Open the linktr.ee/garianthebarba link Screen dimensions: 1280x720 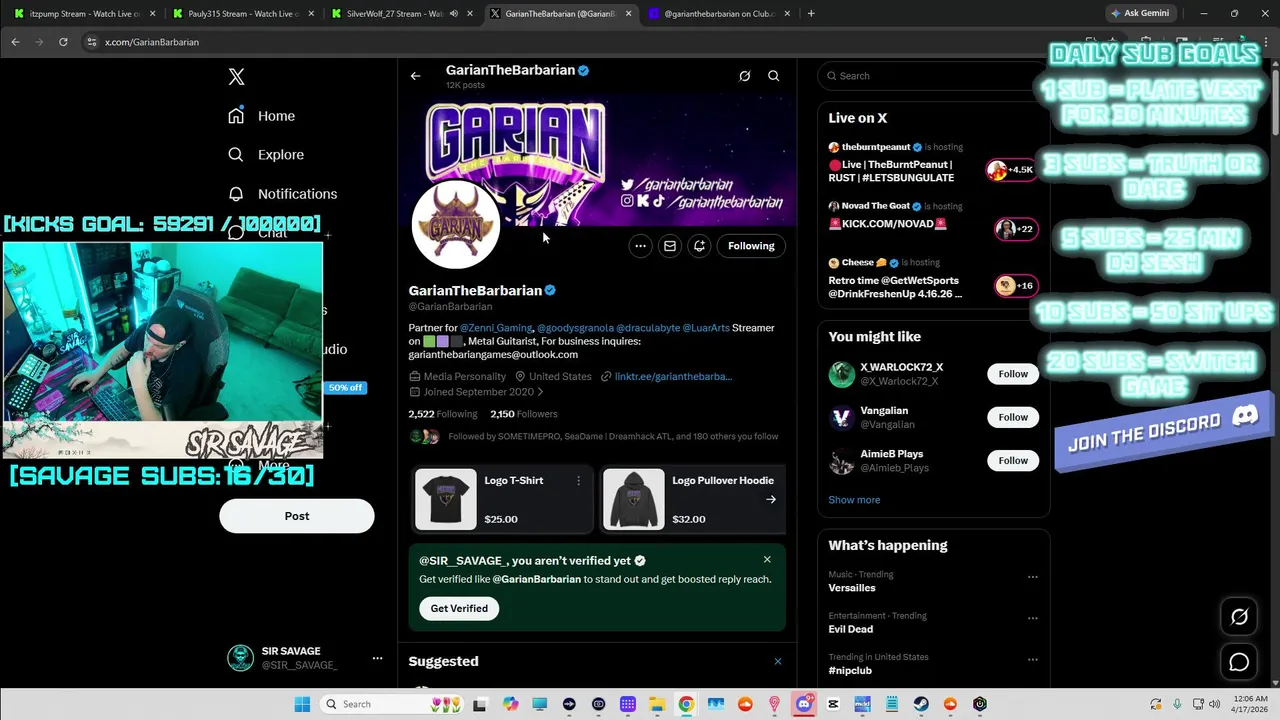tap(673, 377)
